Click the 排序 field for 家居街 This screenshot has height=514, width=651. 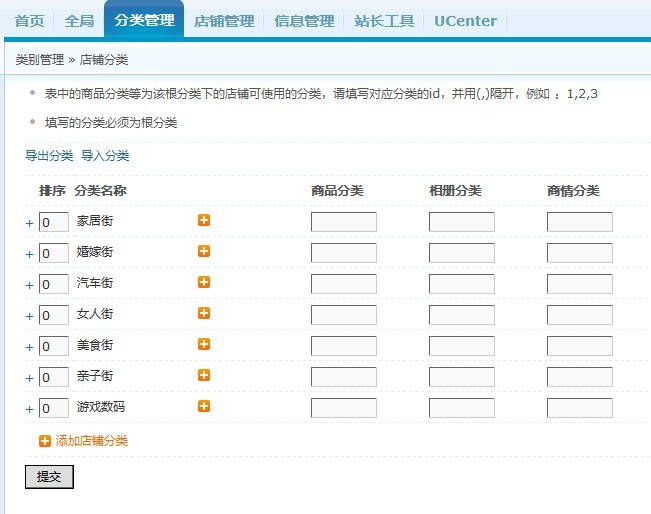point(54,222)
